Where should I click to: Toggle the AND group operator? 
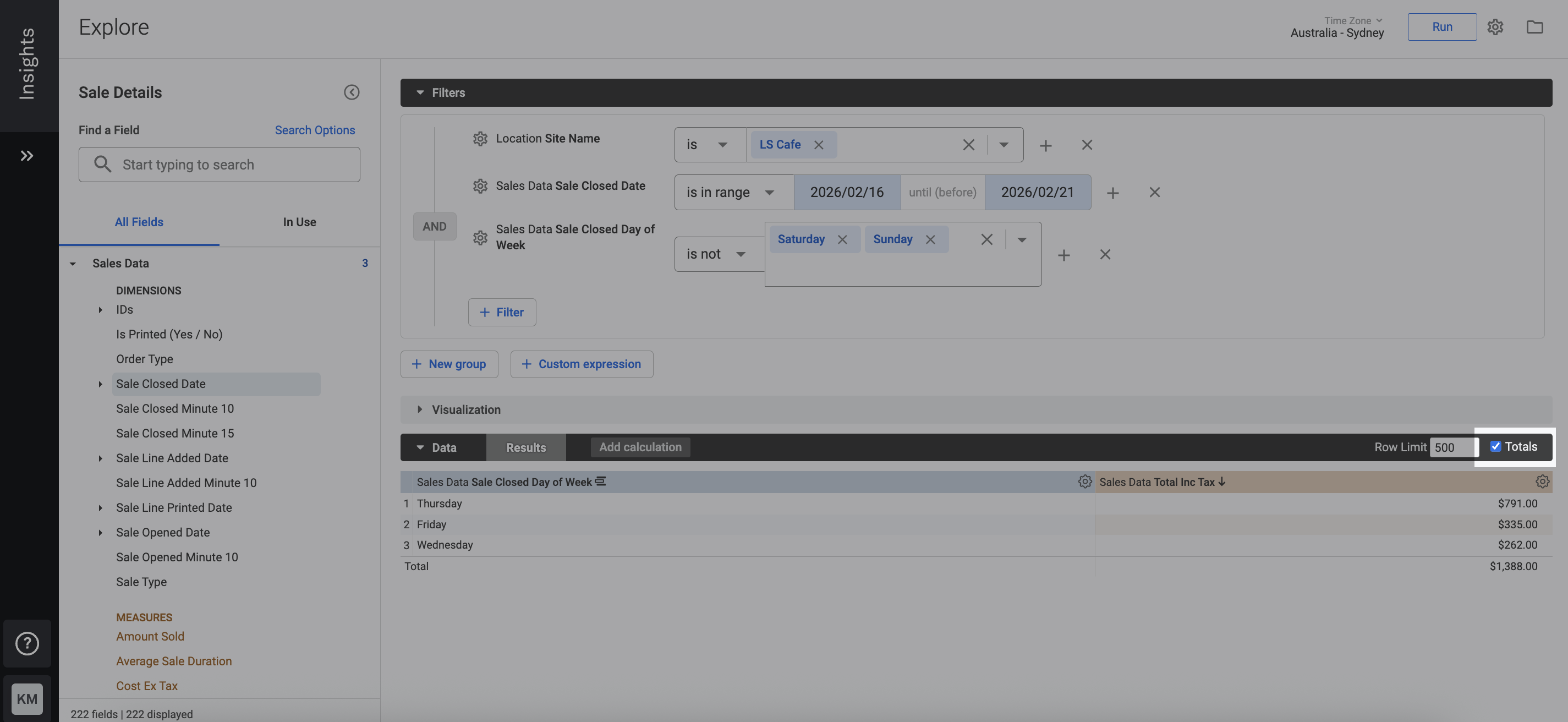[435, 227]
